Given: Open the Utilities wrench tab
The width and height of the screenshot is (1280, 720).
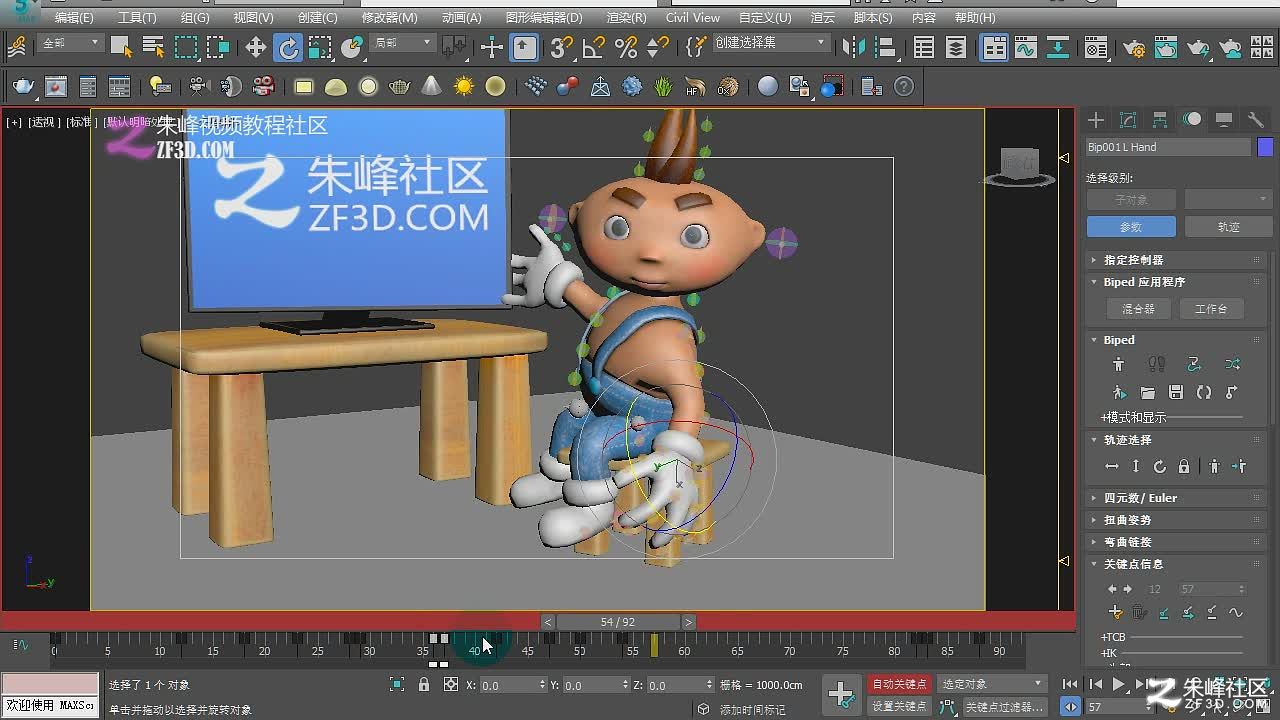Looking at the screenshot, I should click(1256, 120).
